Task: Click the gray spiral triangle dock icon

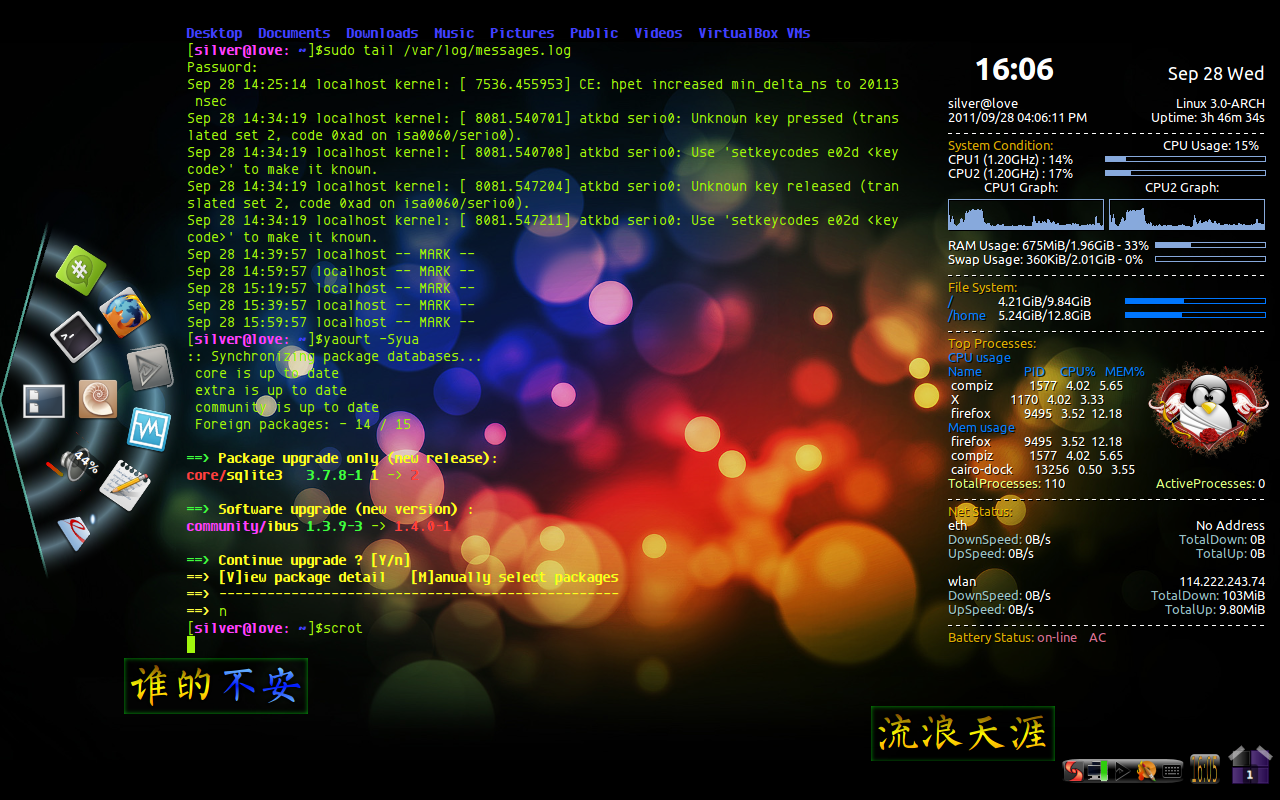Action: (x=151, y=367)
